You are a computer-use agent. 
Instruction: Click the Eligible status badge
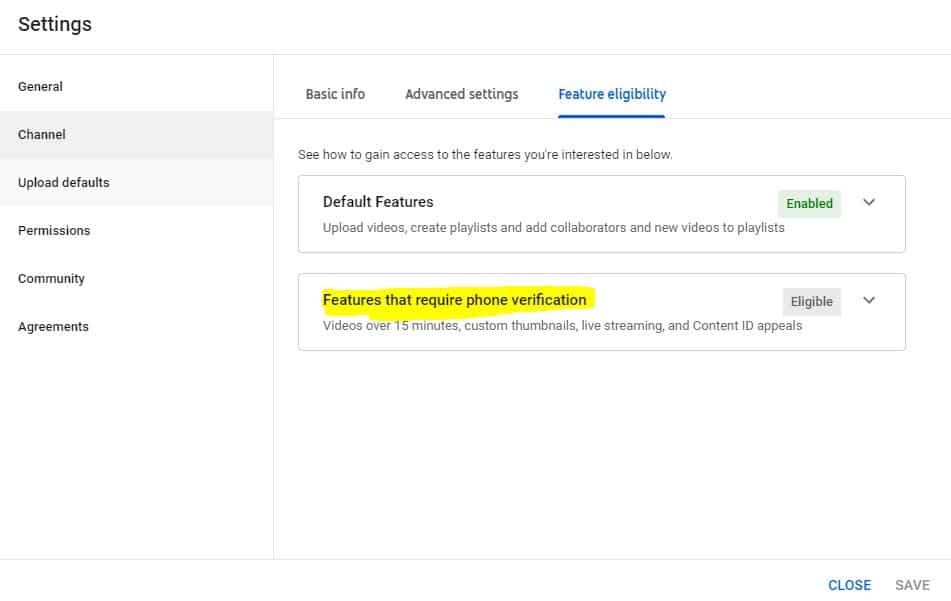811,301
